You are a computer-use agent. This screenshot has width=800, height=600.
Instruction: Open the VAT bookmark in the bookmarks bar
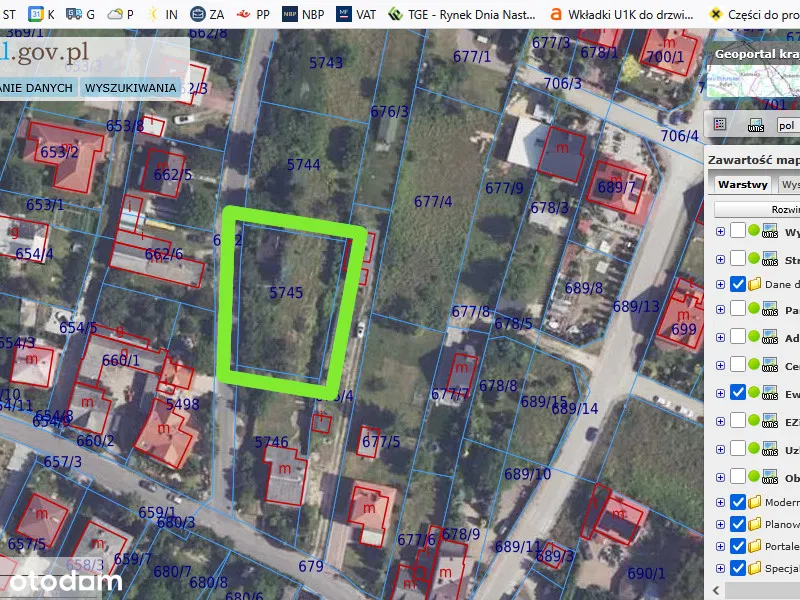[x=356, y=14]
